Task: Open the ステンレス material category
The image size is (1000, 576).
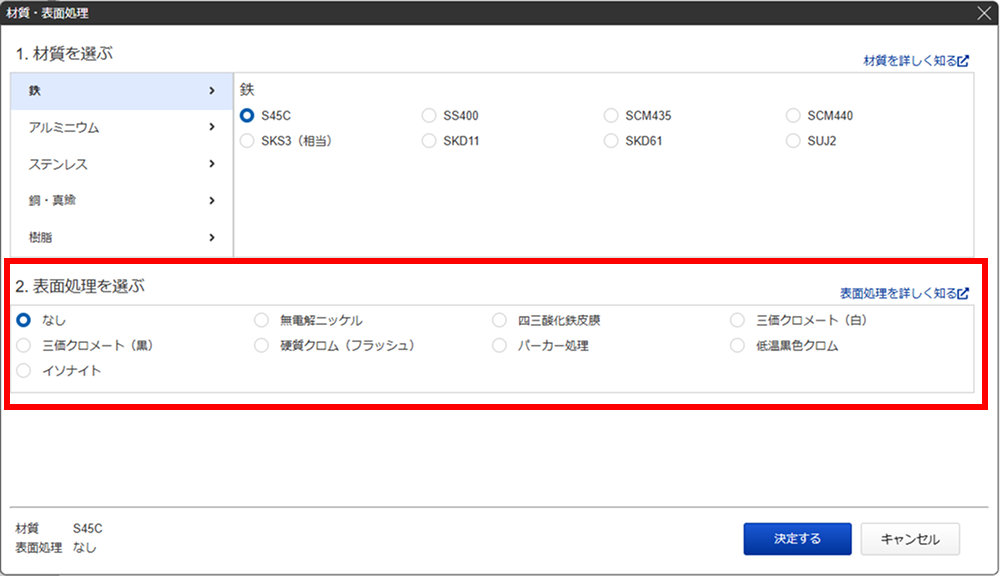Action: [122, 164]
